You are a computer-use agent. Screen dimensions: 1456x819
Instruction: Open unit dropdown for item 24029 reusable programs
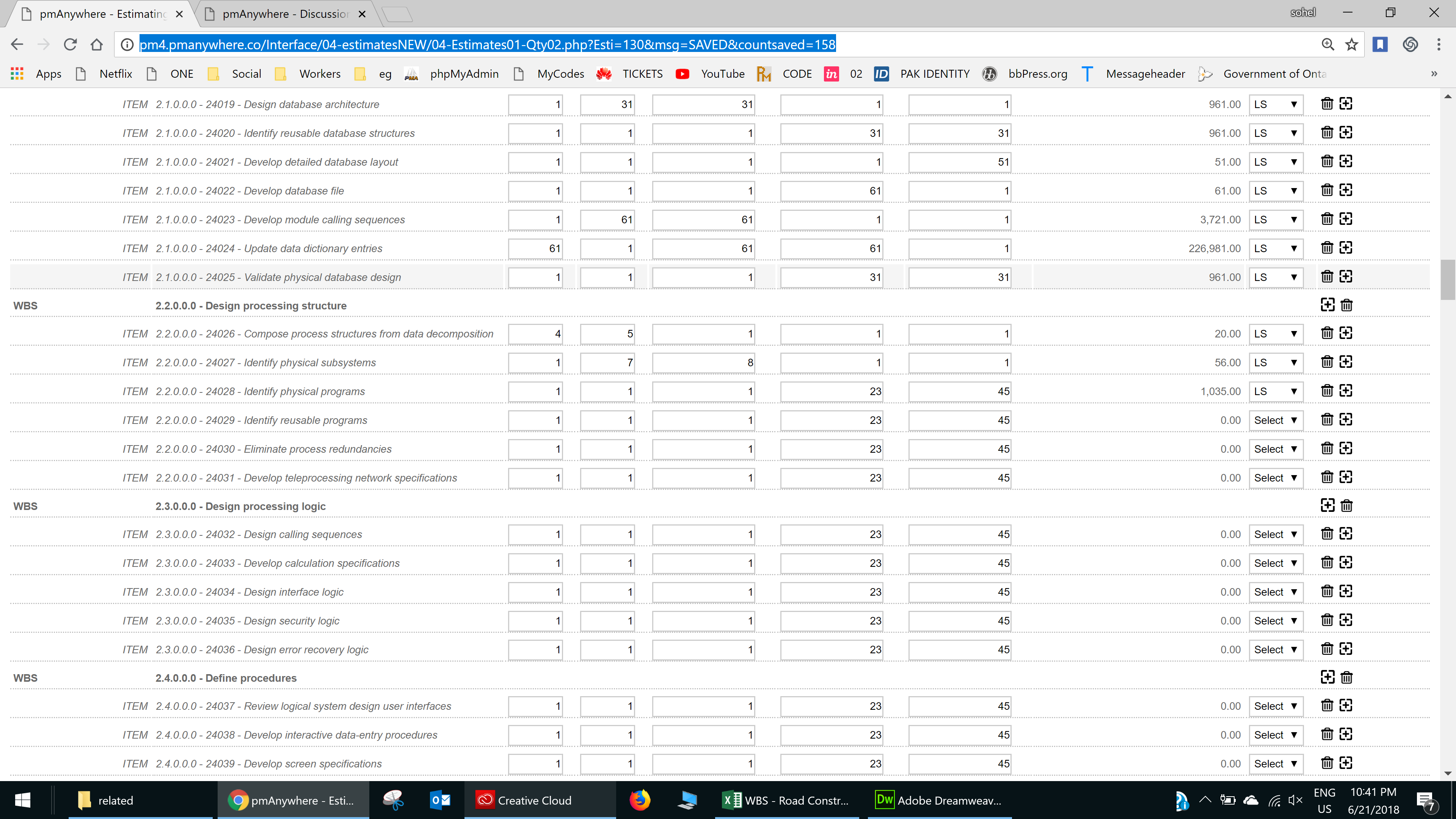coord(1275,420)
